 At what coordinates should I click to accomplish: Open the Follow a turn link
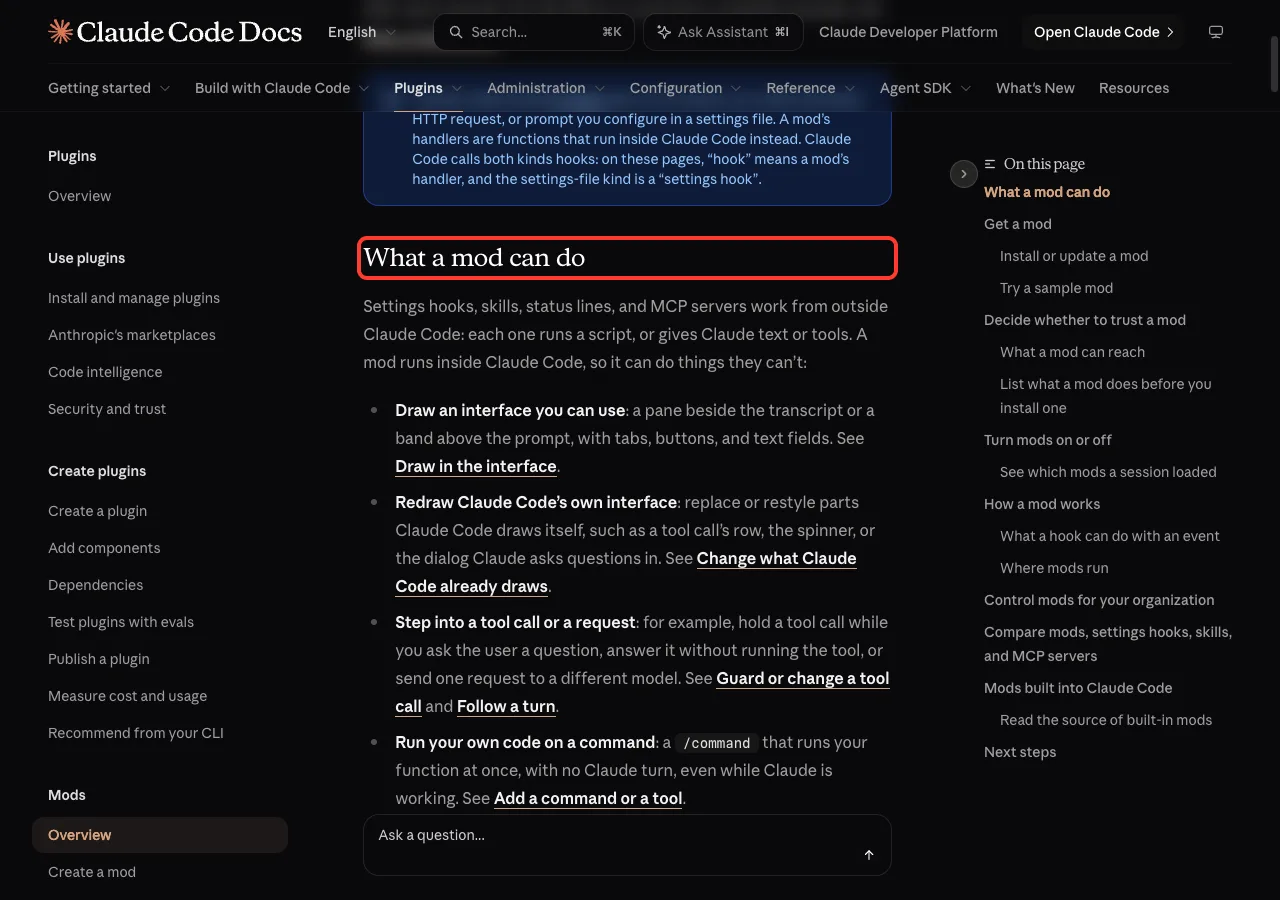point(506,706)
